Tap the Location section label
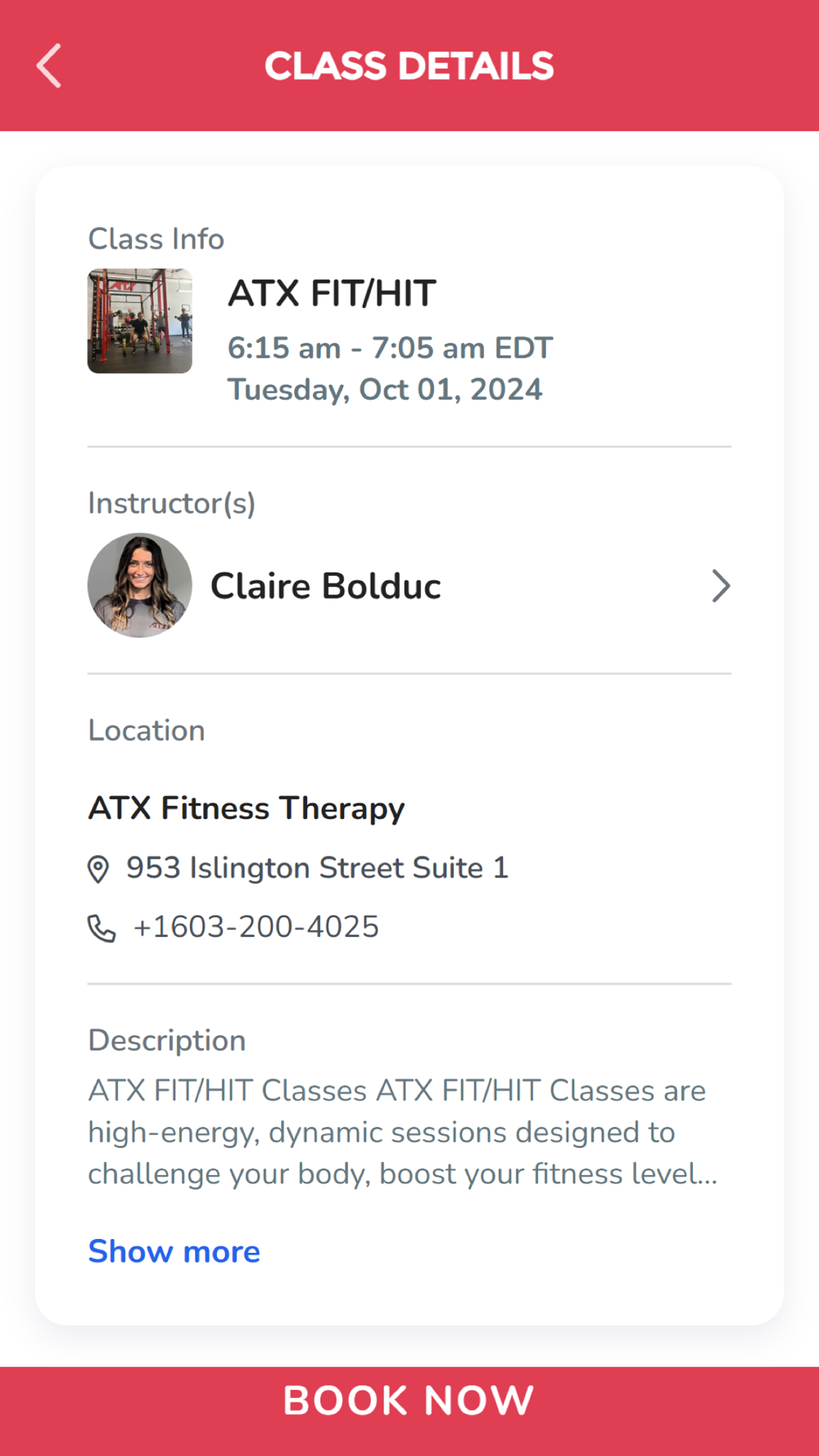The width and height of the screenshot is (819, 1456). [147, 730]
